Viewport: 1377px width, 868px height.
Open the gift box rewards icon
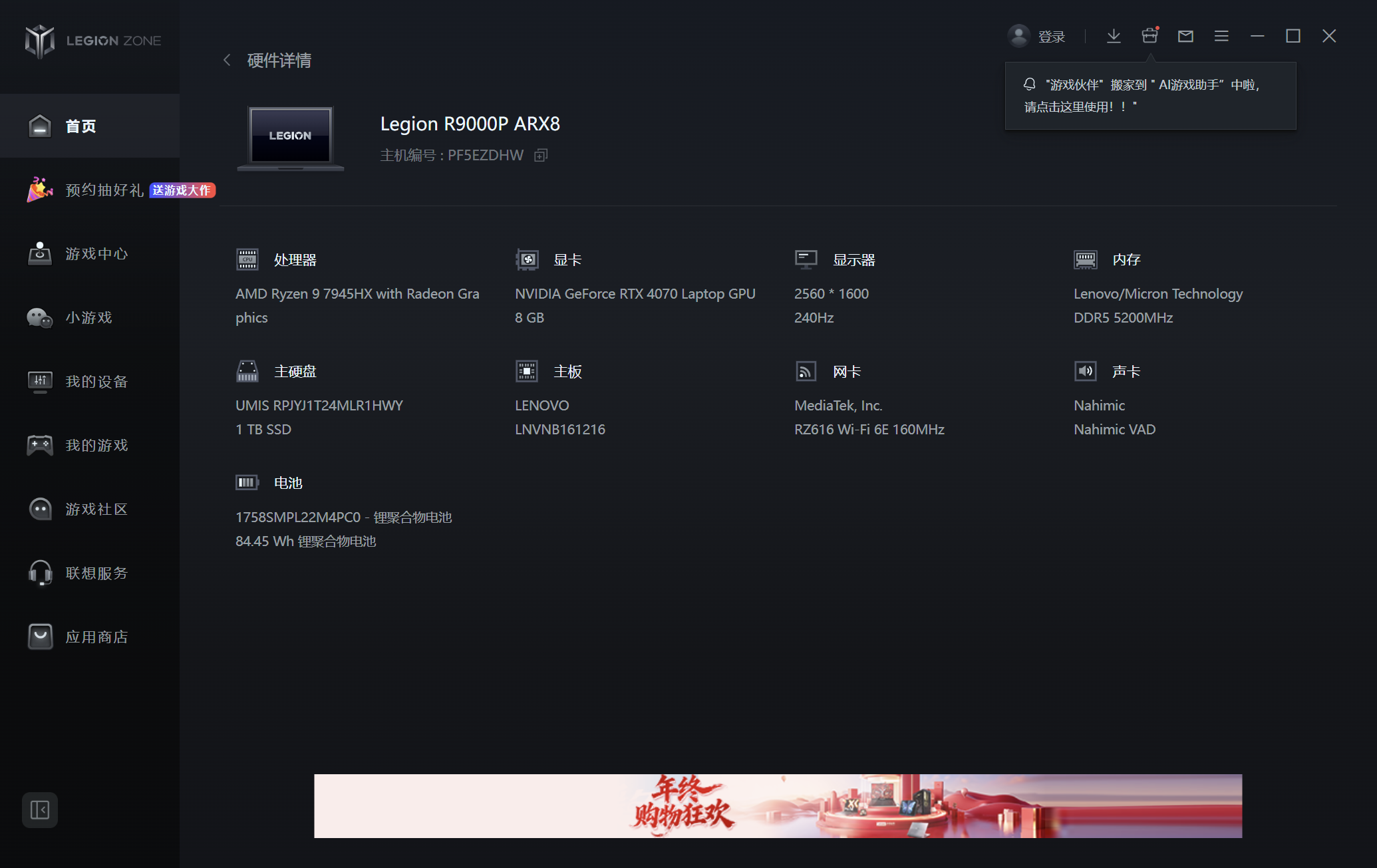[1149, 36]
